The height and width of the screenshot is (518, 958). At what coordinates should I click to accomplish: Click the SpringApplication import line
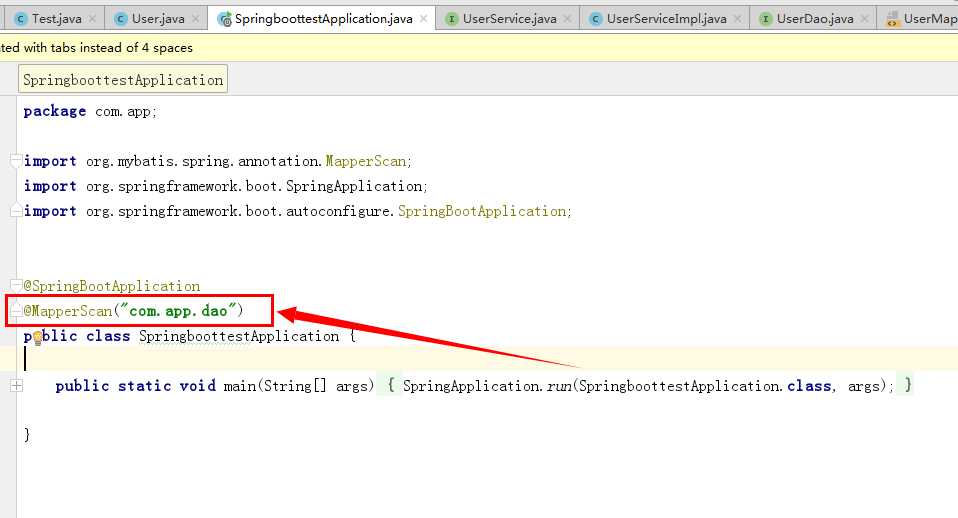pyautogui.click(x=225, y=186)
